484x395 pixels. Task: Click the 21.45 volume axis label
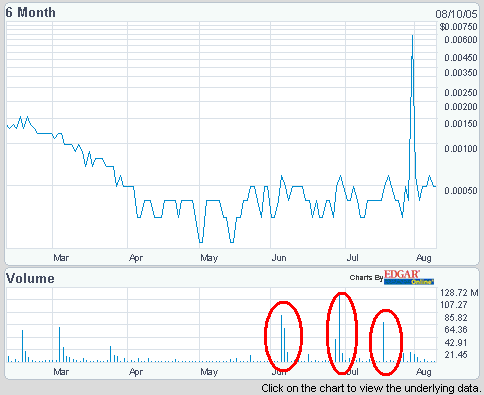click(456, 355)
